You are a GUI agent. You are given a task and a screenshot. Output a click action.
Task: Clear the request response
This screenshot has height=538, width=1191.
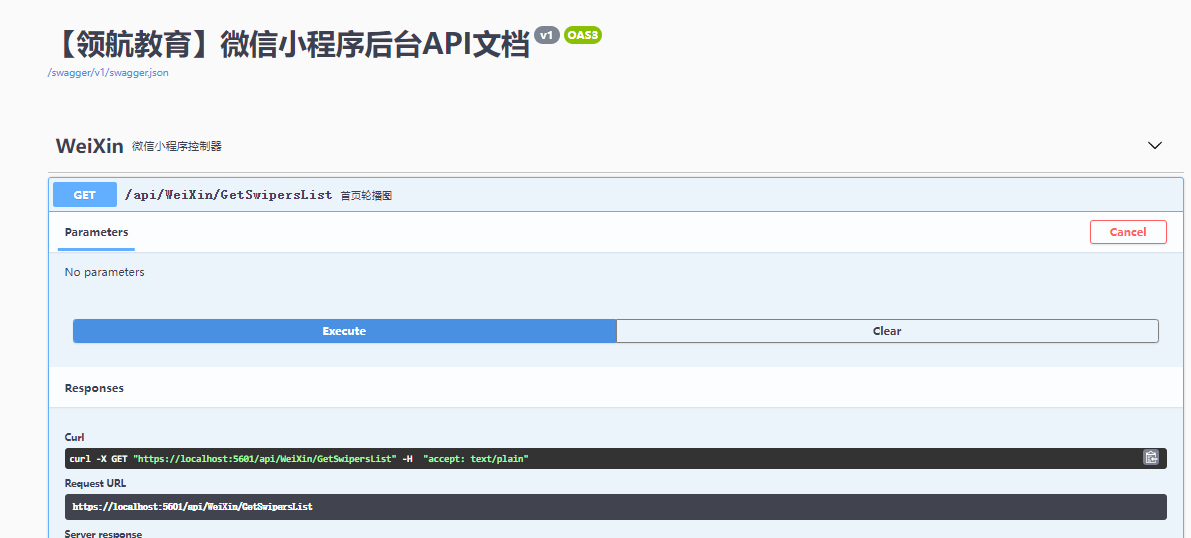coord(887,331)
